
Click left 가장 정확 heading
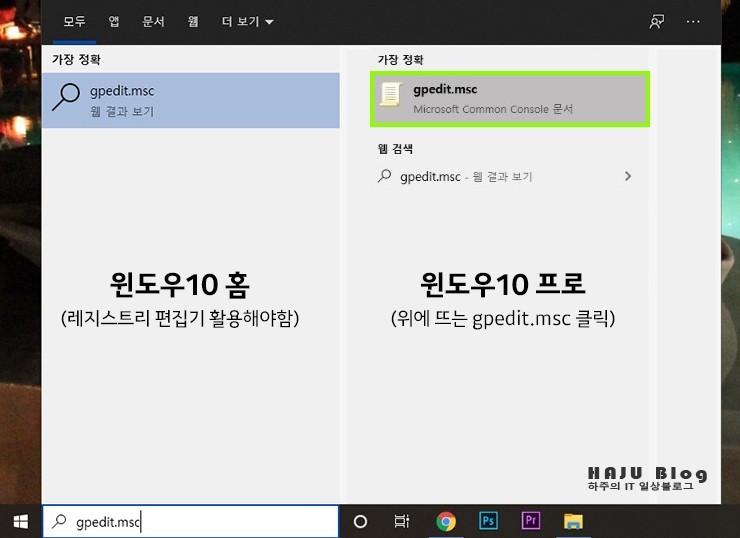pos(76,59)
